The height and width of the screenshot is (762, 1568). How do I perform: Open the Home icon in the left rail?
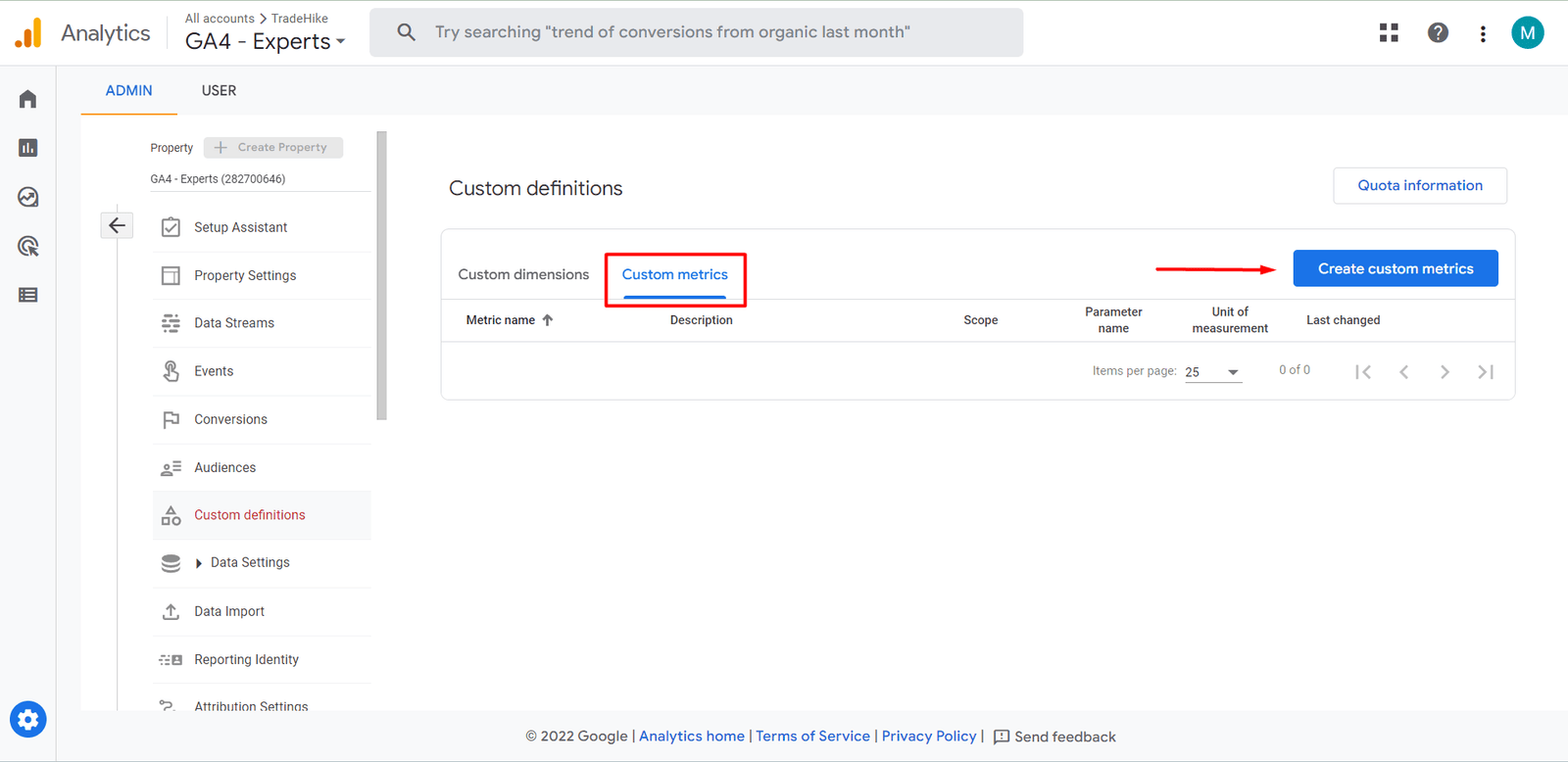pos(27,99)
